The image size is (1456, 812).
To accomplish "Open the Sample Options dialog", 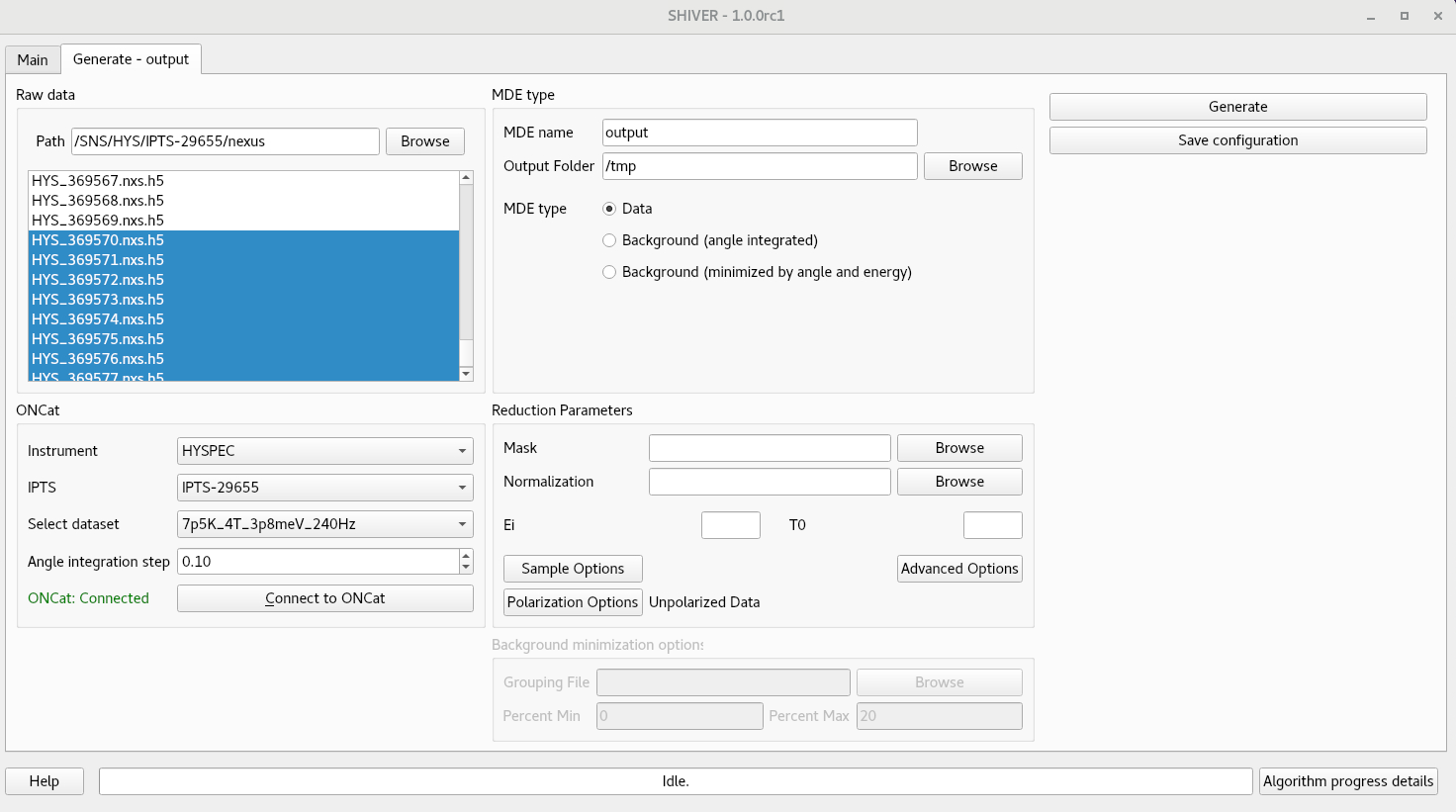I will point(572,568).
